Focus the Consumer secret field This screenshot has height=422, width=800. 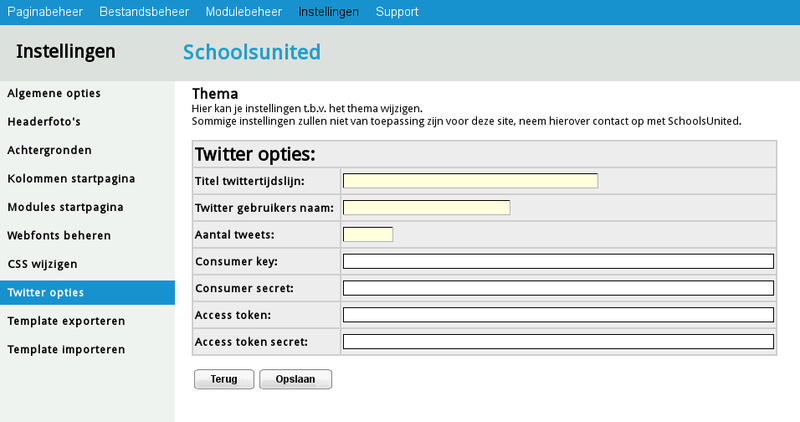pyautogui.click(x=558, y=288)
